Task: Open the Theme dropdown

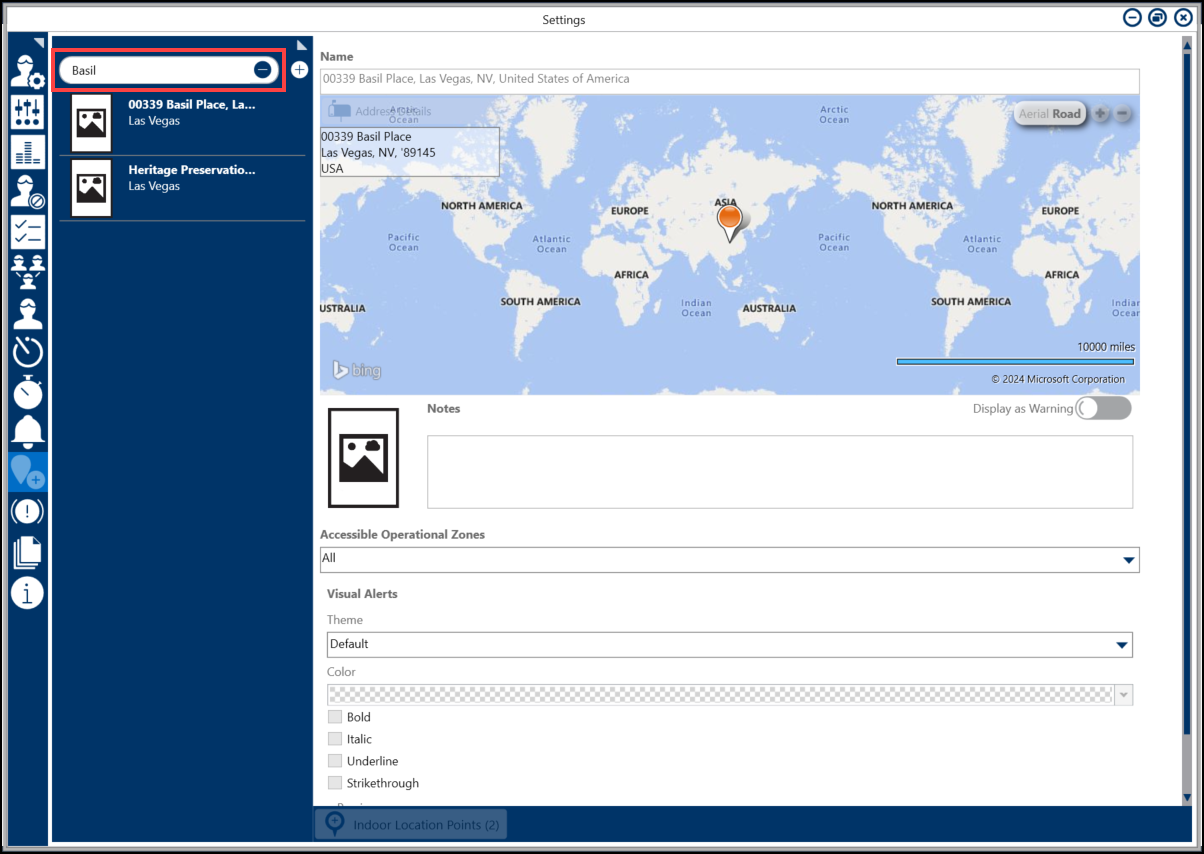Action: tap(1121, 645)
